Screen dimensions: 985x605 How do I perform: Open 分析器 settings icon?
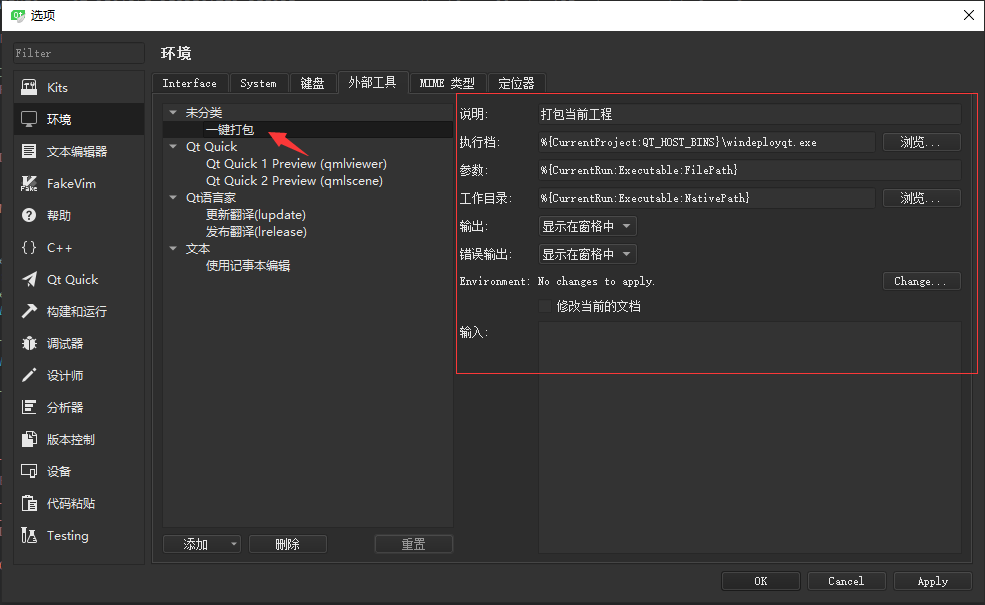[29, 407]
